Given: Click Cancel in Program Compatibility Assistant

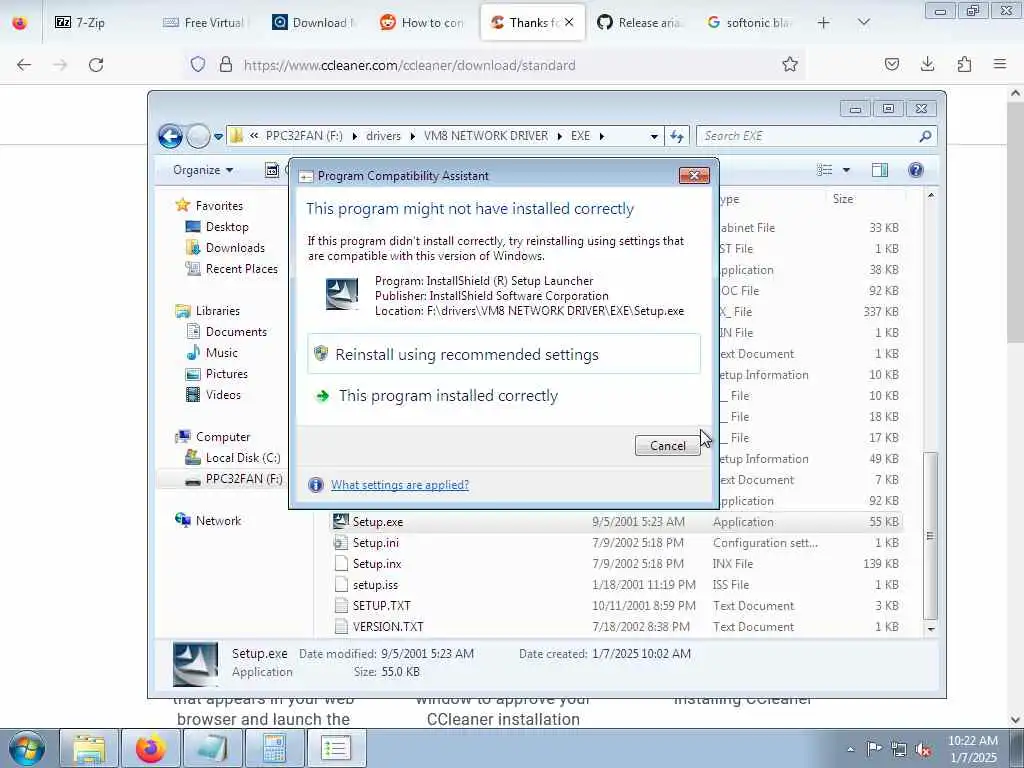Looking at the screenshot, I should click(667, 445).
